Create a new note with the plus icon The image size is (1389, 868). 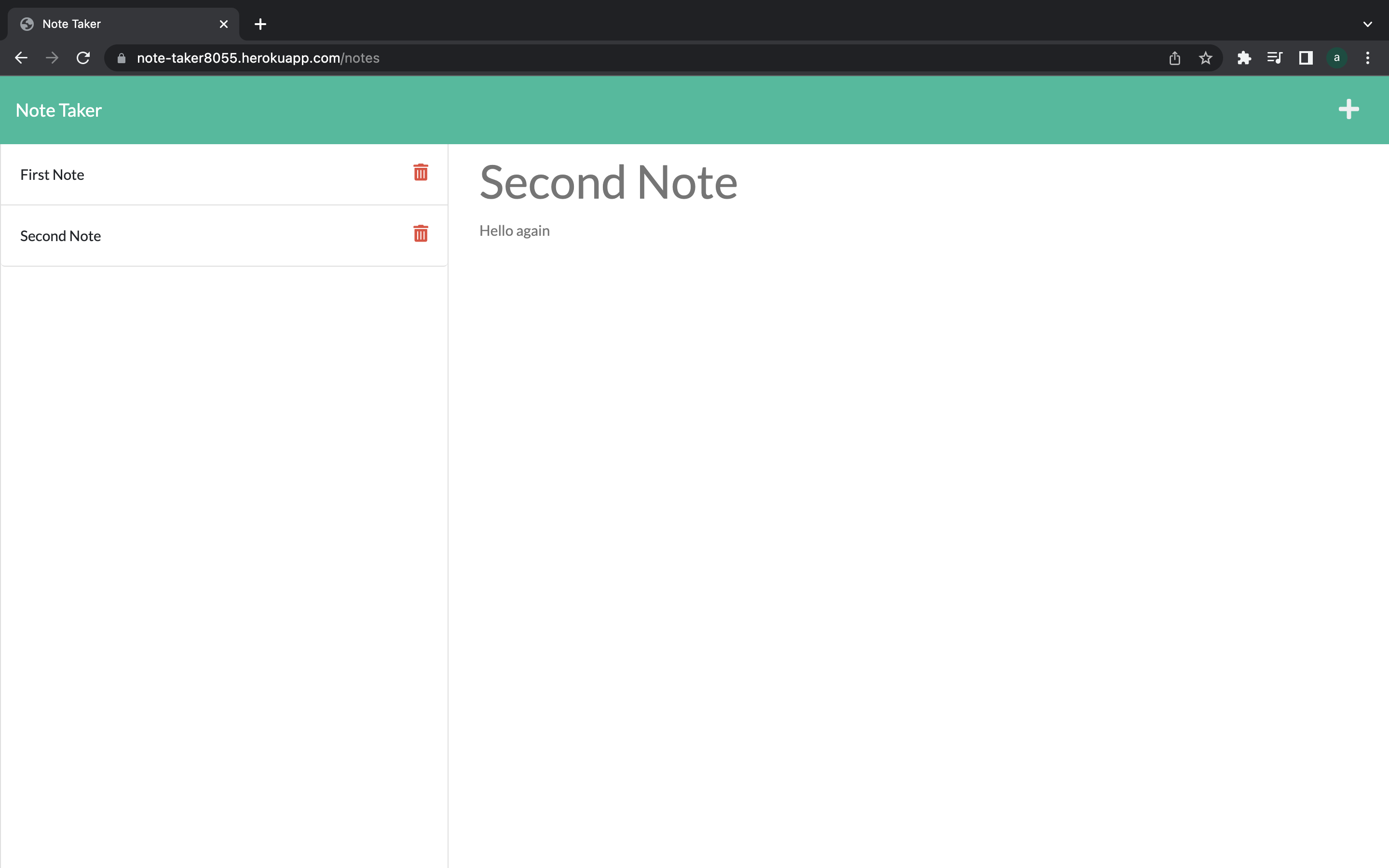[x=1348, y=109]
